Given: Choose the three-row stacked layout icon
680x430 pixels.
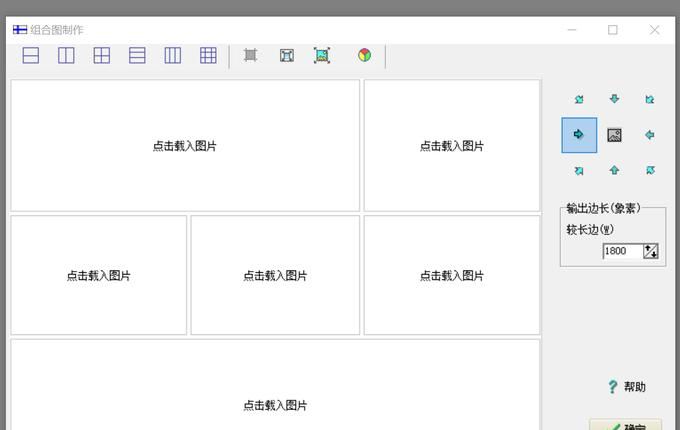Looking at the screenshot, I should (x=137, y=55).
